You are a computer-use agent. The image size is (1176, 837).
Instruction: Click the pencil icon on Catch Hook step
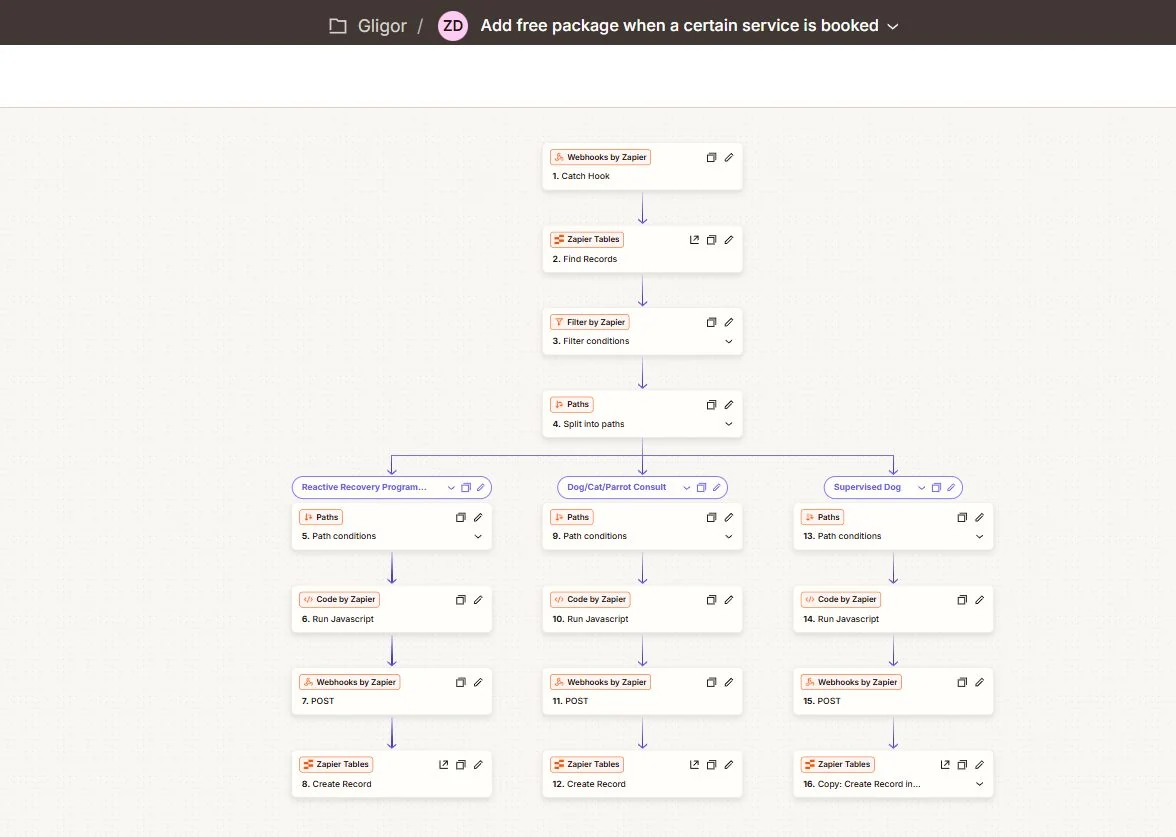click(729, 158)
